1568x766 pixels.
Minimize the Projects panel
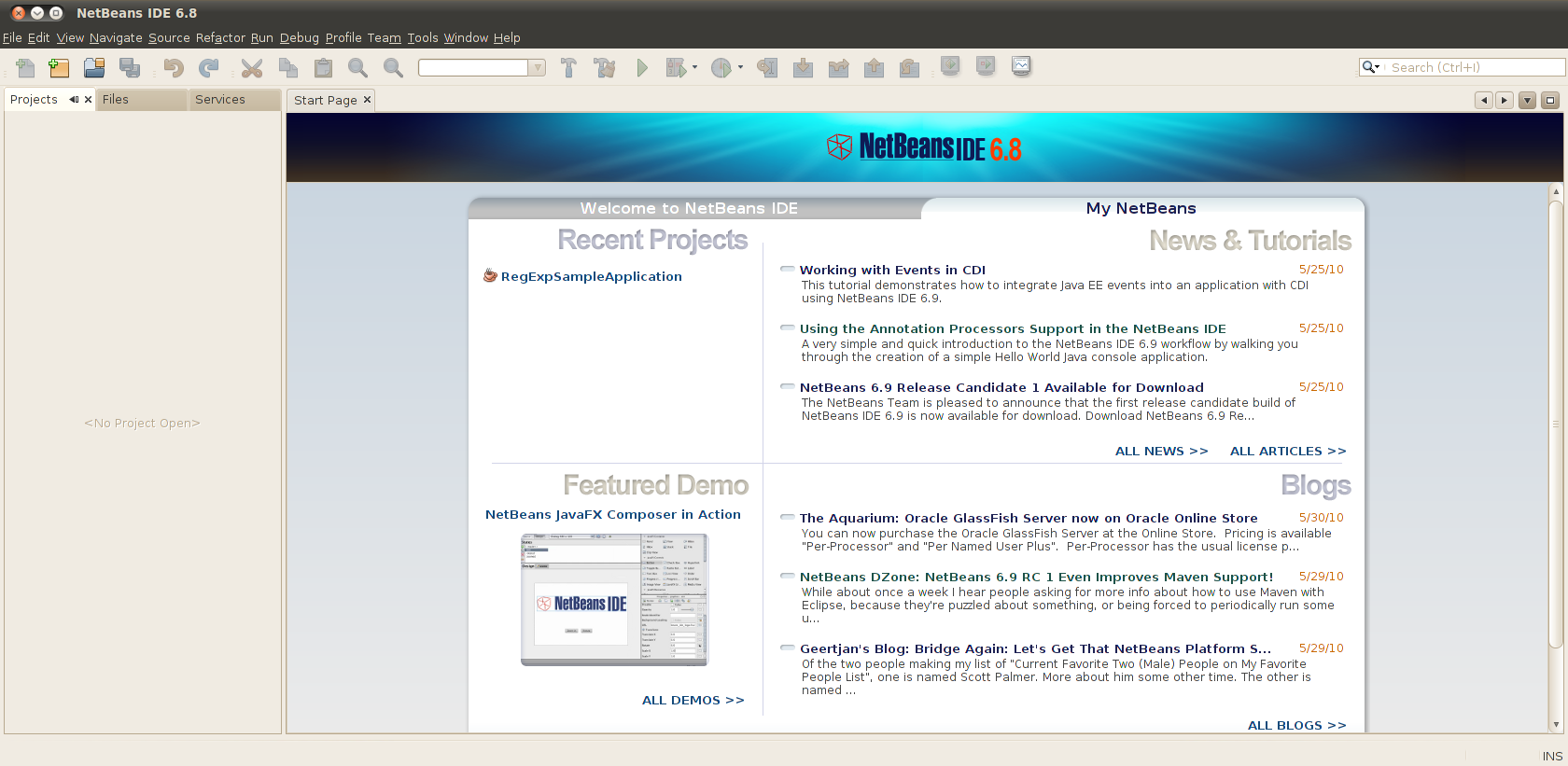74,100
